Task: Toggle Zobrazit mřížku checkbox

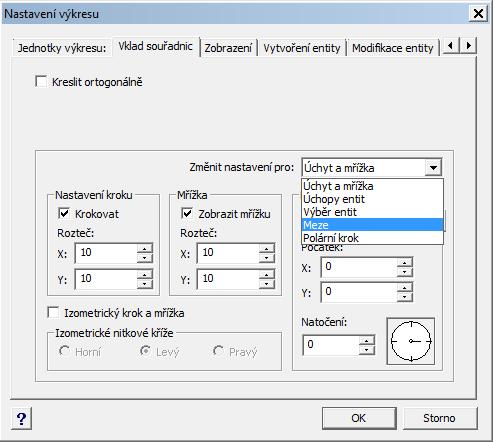Action: 187,213
